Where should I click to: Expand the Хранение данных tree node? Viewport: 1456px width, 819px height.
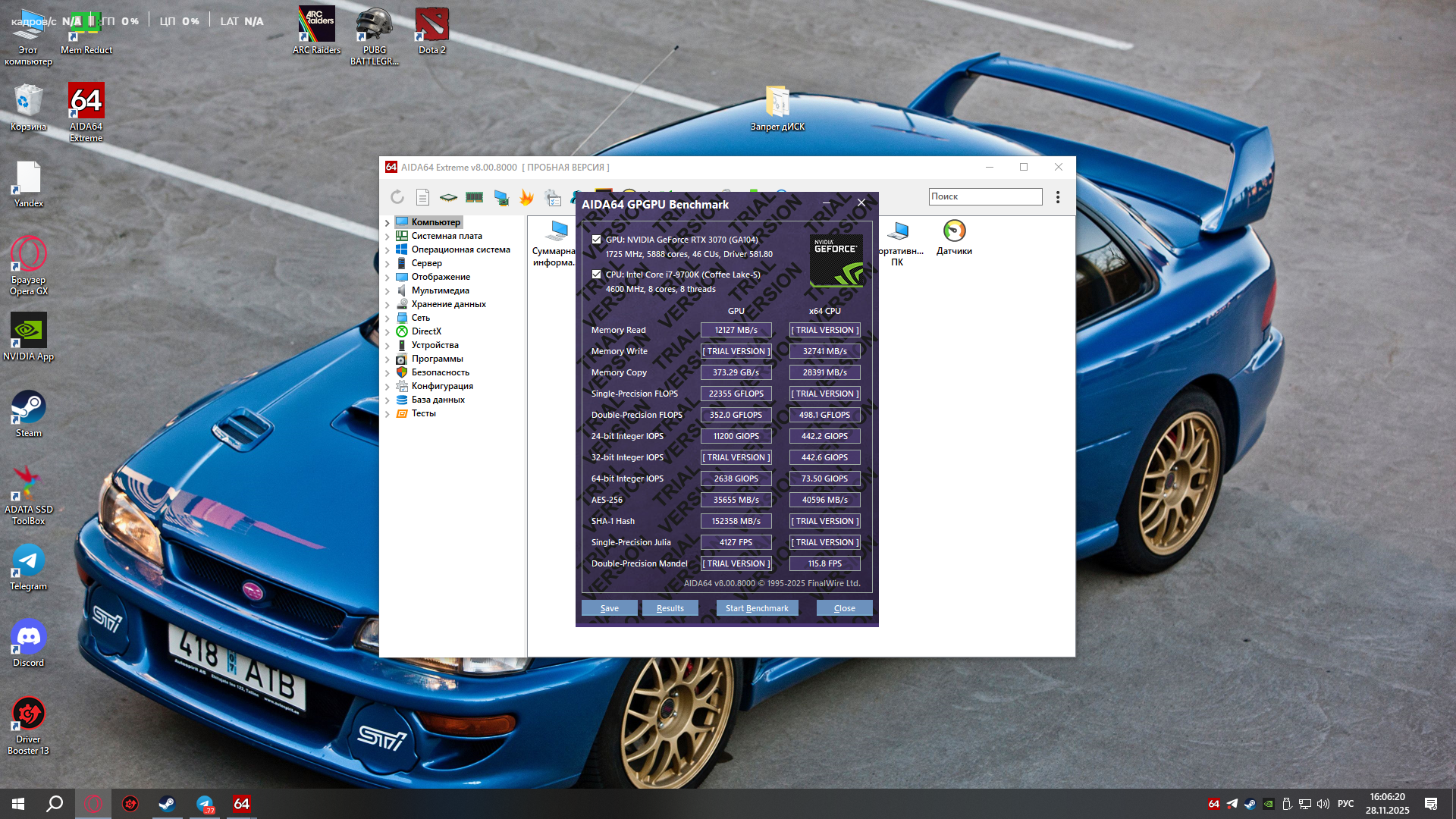pos(388,305)
